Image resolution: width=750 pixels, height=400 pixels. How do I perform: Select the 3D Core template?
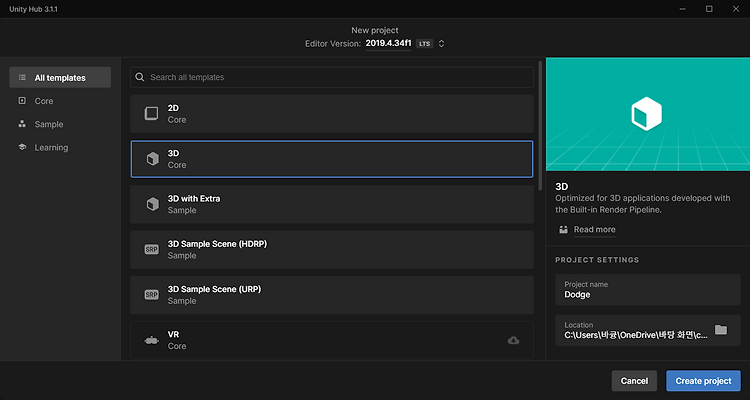[331, 159]
